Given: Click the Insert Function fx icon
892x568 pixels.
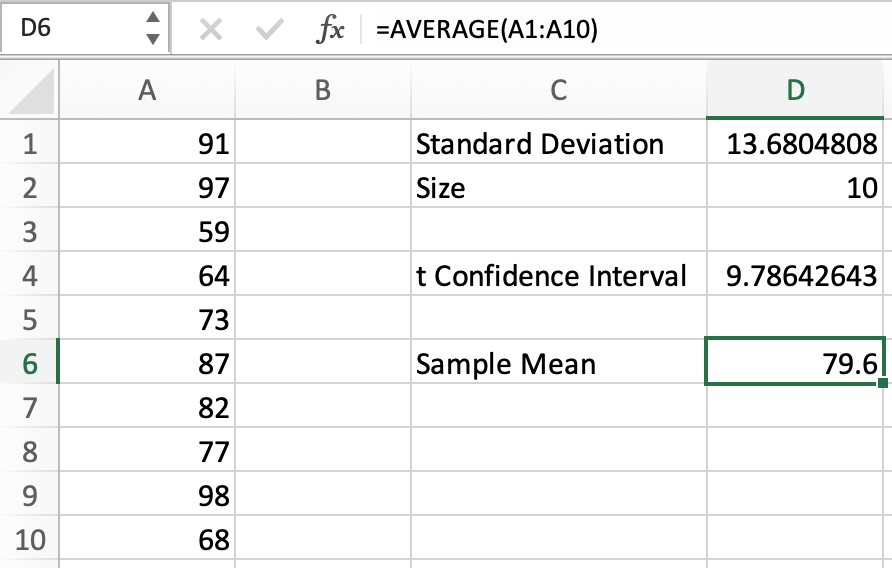Looking at the screenshot, I should (x=329, y=30).
